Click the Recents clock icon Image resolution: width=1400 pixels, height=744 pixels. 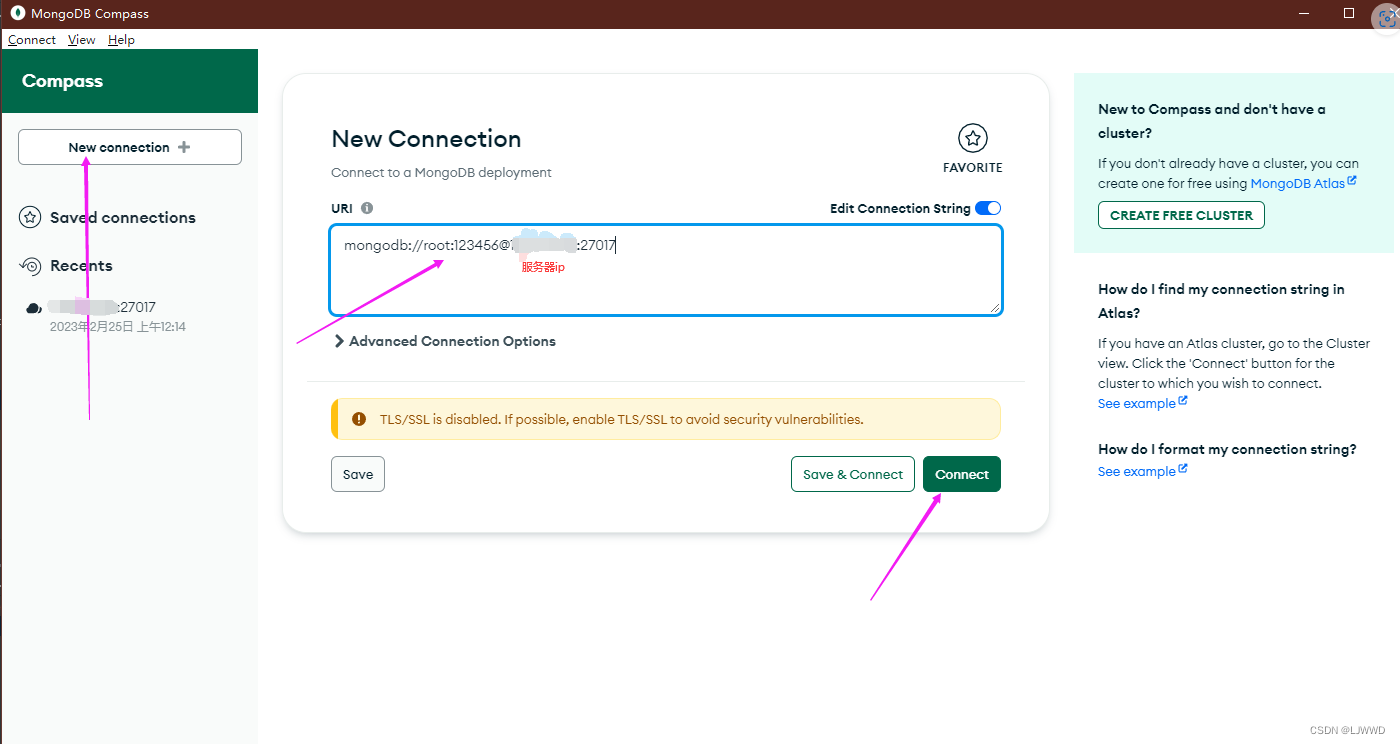[30, 265]
